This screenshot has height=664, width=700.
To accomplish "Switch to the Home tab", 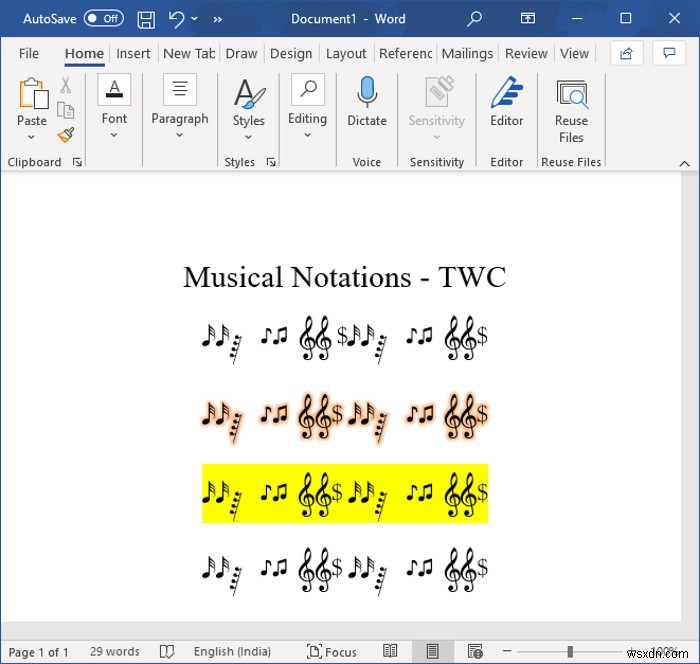I will coord(84,54).
